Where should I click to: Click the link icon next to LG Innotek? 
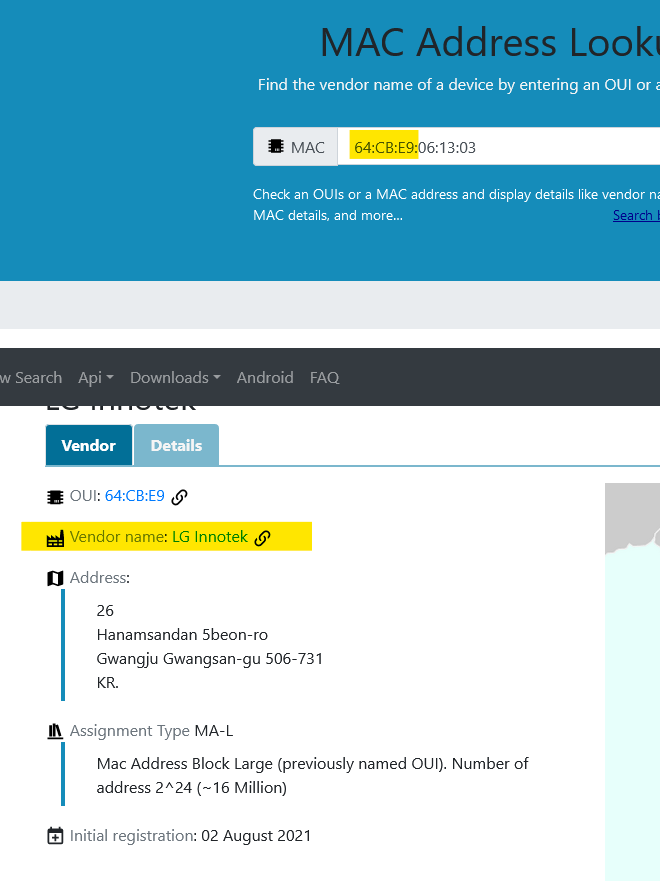coord(262,538)
